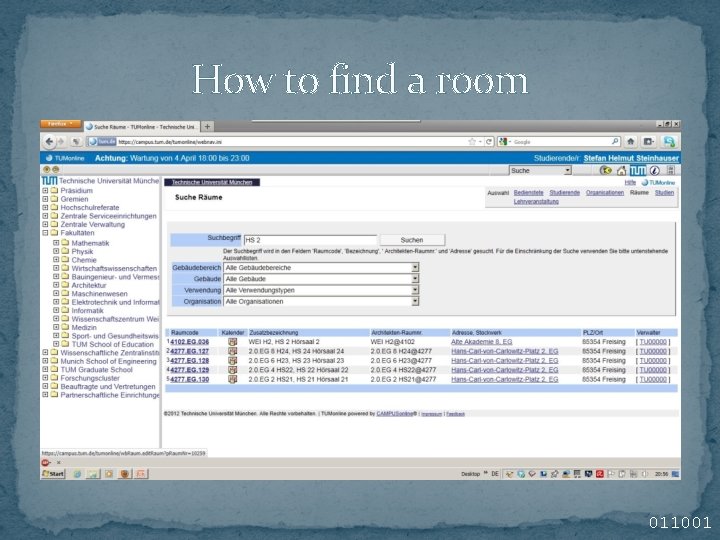Expand the TUM Graduate School node
This screenshot has height=540, width=720.
click(x=45, y=370)
